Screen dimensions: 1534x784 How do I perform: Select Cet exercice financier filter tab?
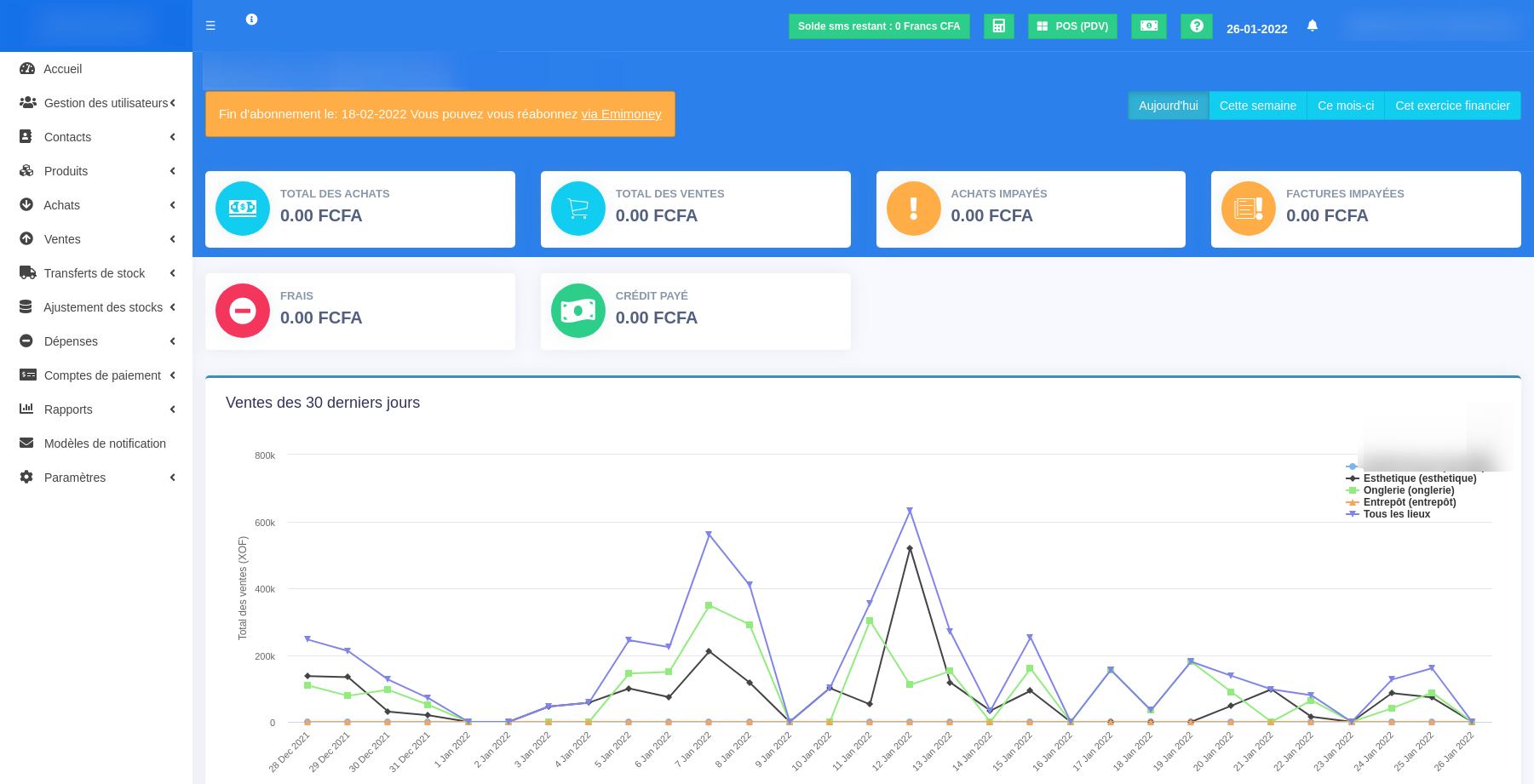pos(1452,106)
